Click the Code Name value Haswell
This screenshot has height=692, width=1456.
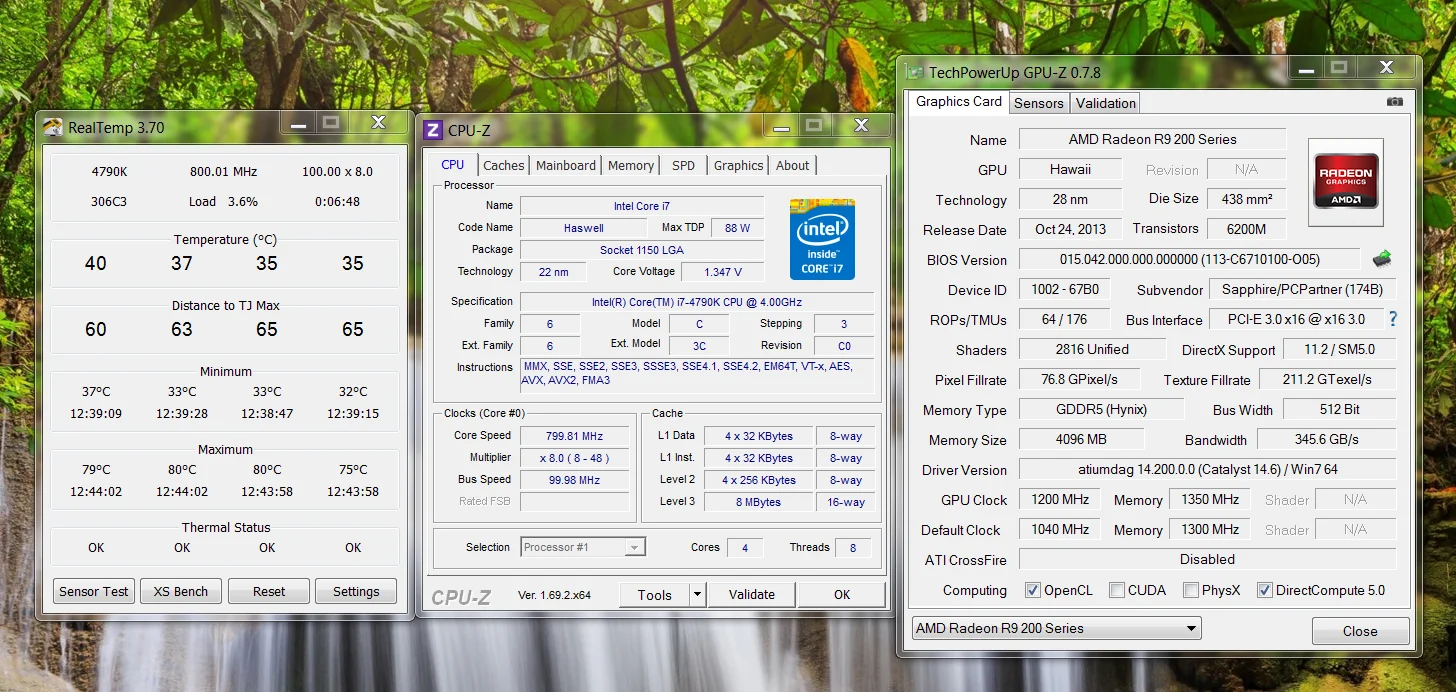point(584,228)
